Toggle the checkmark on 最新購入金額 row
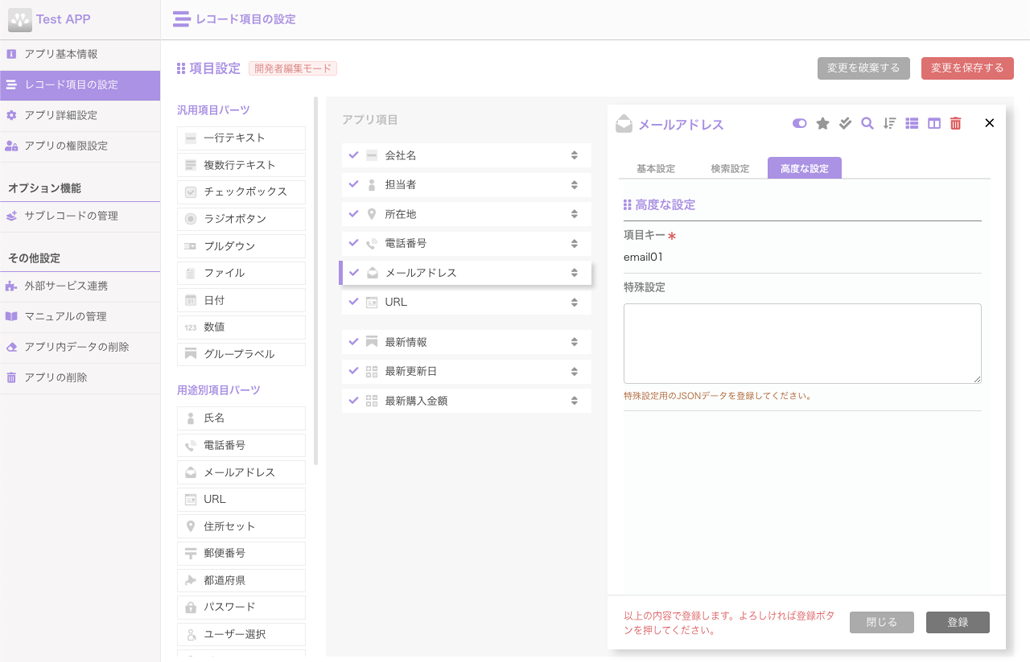The width and height of the screenshot is (1030, 662). [353, 400]
